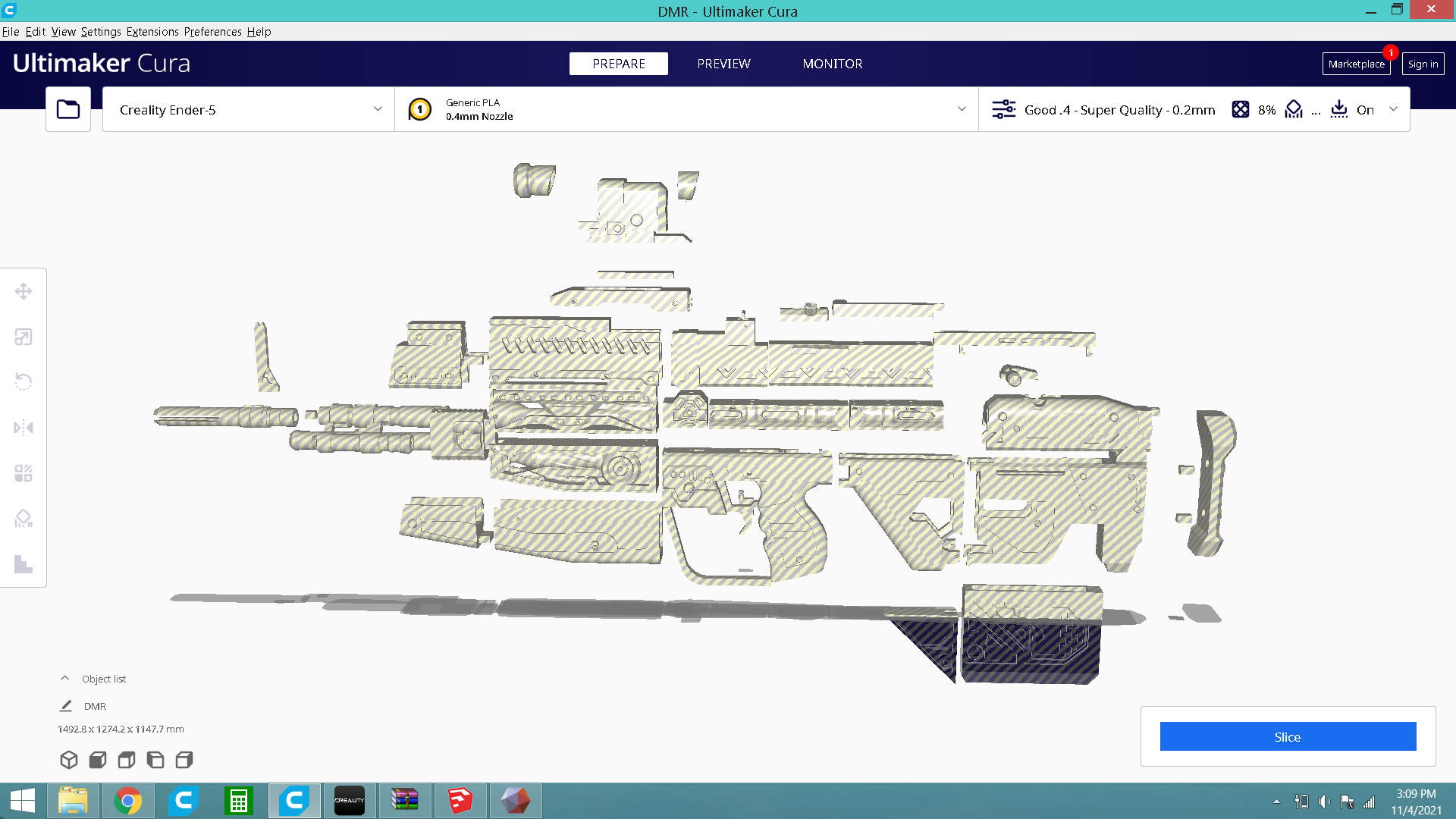
Task: Open the Marketplace button
Action: click(x=1356, y=64)
